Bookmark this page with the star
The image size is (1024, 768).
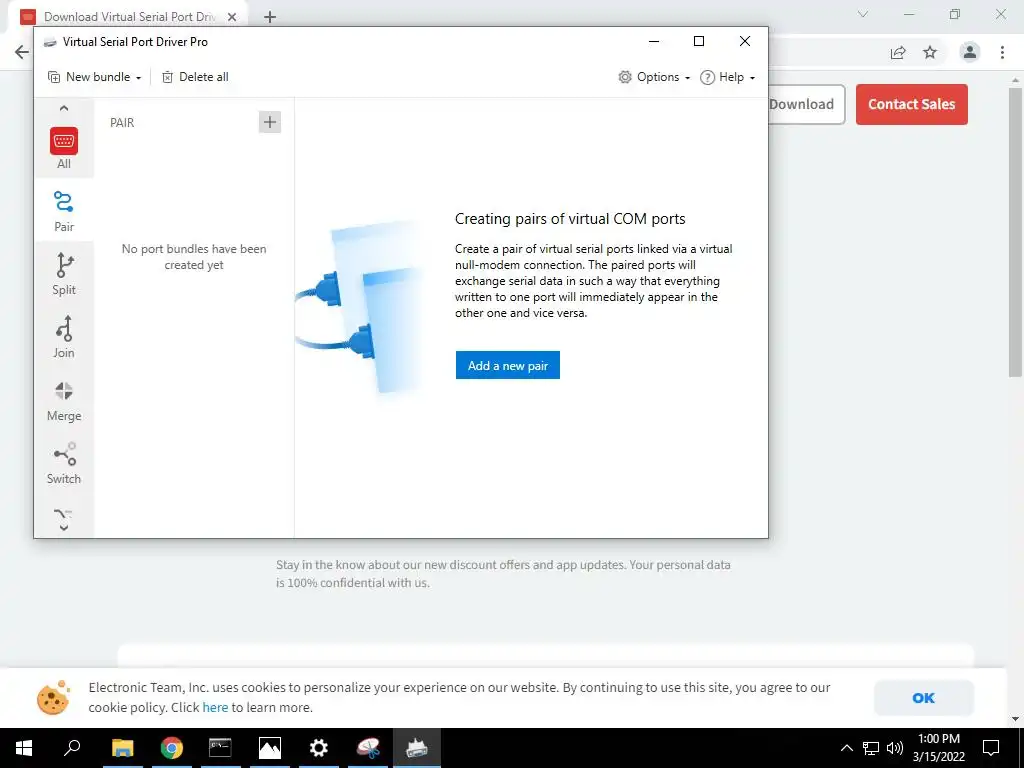pos(930,52)
